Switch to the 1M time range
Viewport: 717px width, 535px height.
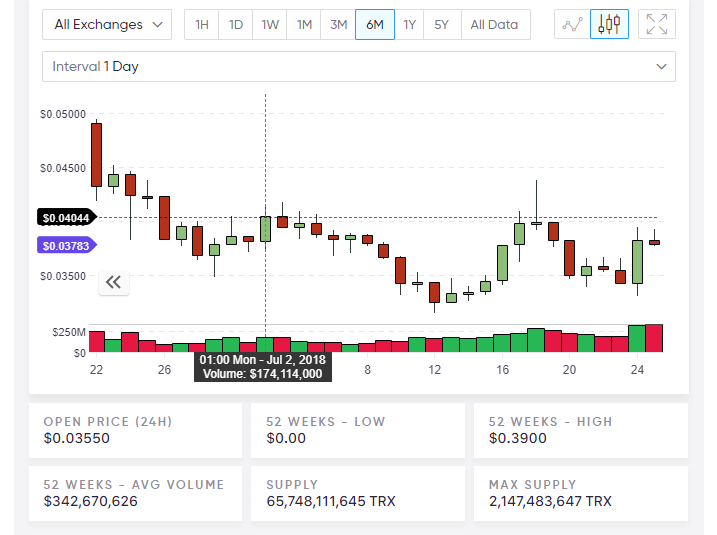tap(304, 25)
